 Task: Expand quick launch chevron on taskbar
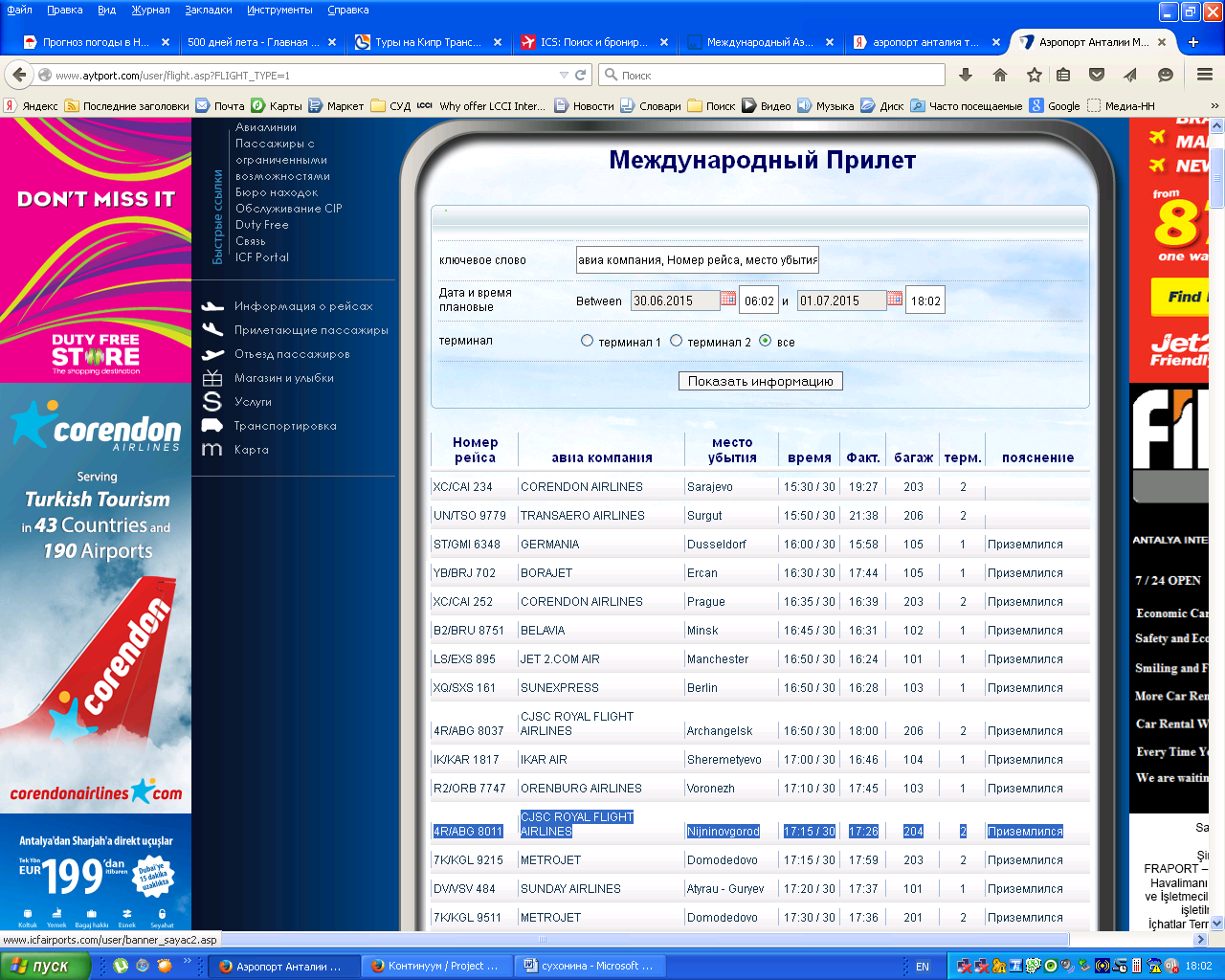189,961
